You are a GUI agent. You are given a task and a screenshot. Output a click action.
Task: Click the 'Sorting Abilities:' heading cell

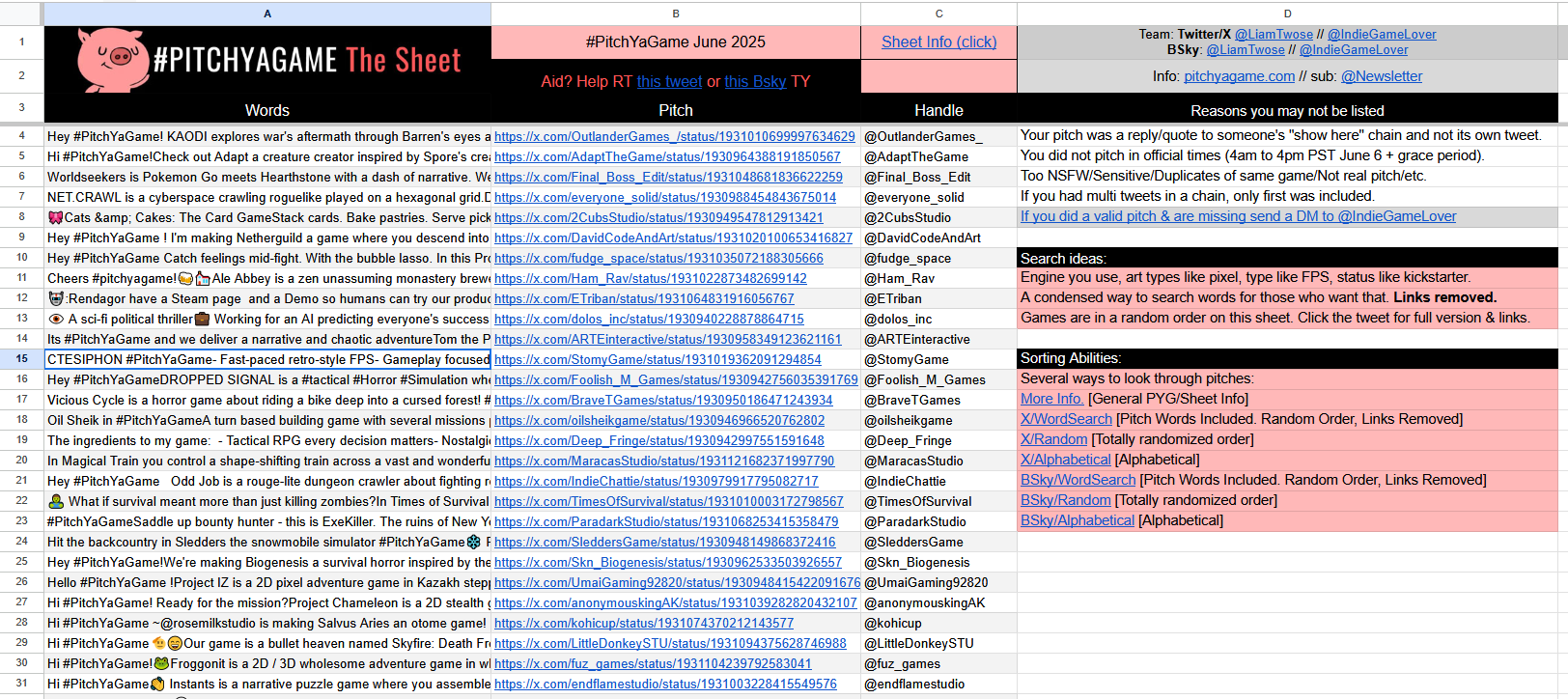click(x=1287, y=358)
